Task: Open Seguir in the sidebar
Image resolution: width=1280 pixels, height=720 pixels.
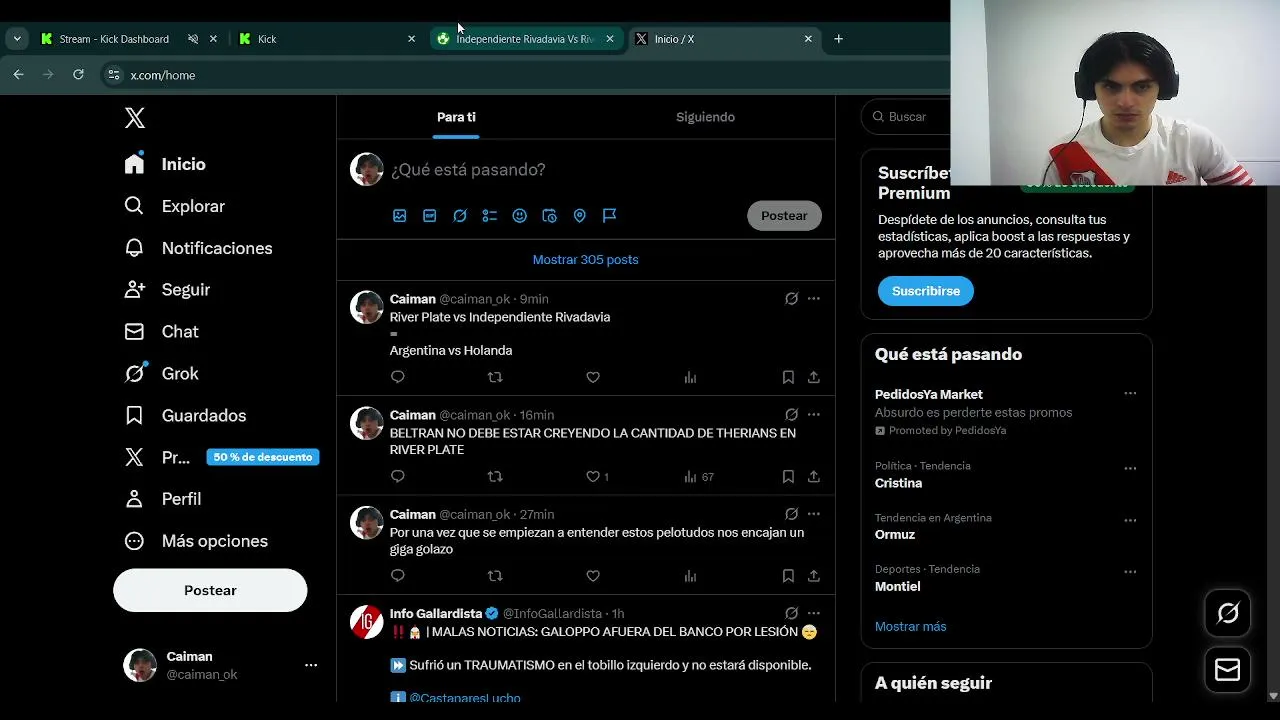Action: (x=167, y=289)
